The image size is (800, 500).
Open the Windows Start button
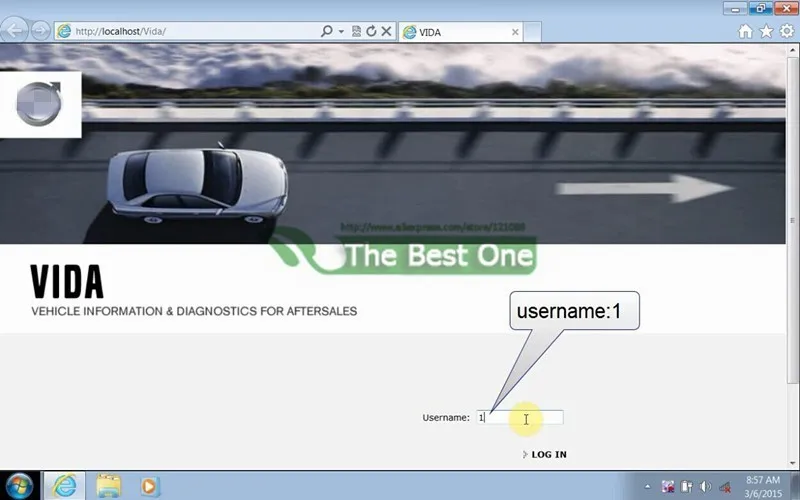[x=19, y=486]
